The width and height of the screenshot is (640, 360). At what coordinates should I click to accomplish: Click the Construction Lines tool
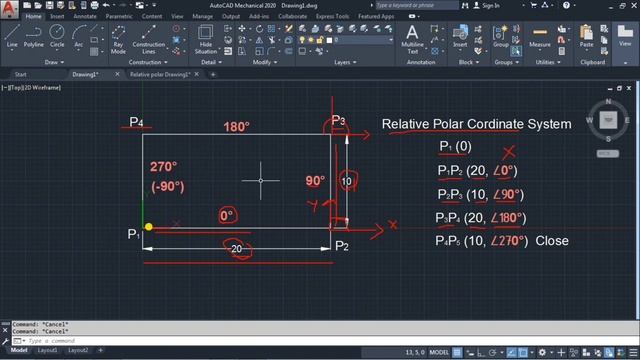[149, 40]
